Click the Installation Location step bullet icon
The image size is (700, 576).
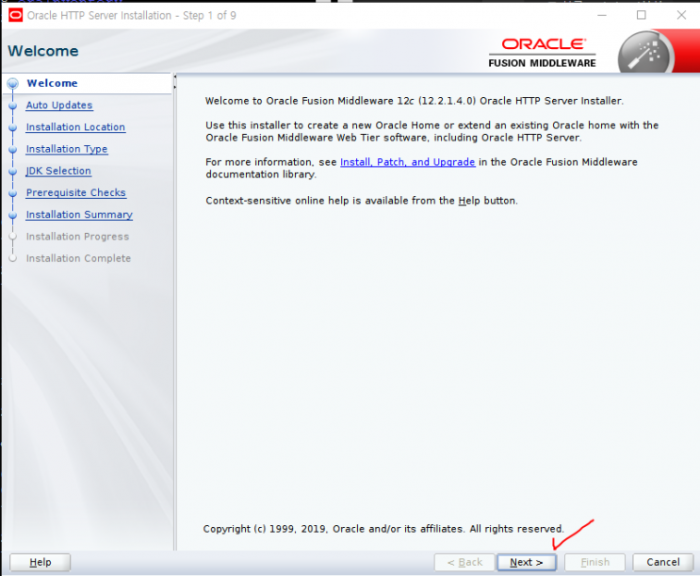click(x=13, y=128)
